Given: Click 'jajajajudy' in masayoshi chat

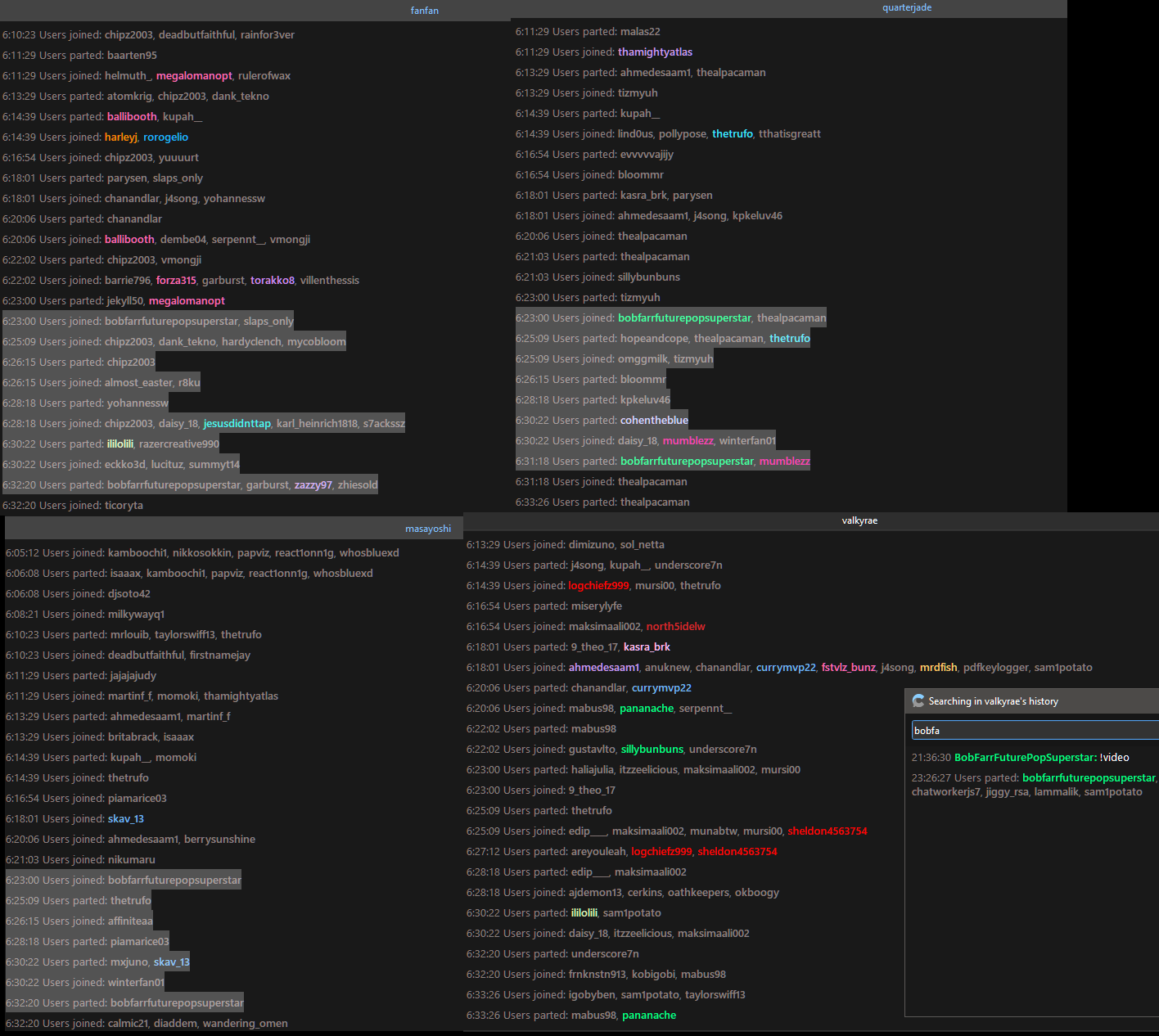Looking at the screenshot, I should point(133,676).
